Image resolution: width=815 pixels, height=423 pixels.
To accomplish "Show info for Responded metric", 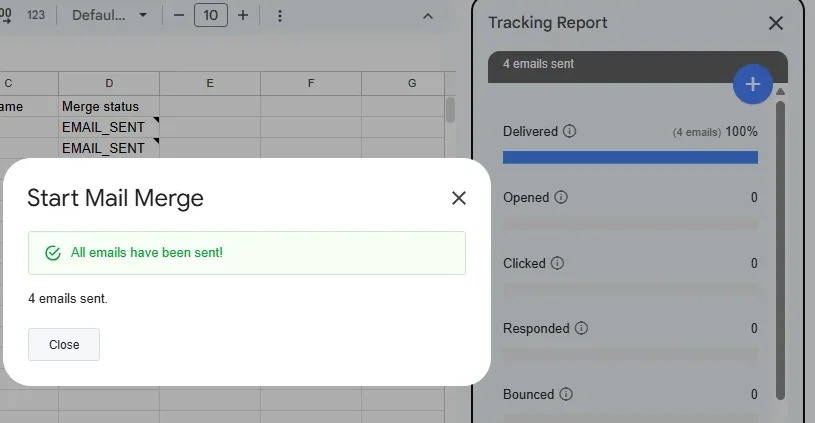I will point(581,328).
